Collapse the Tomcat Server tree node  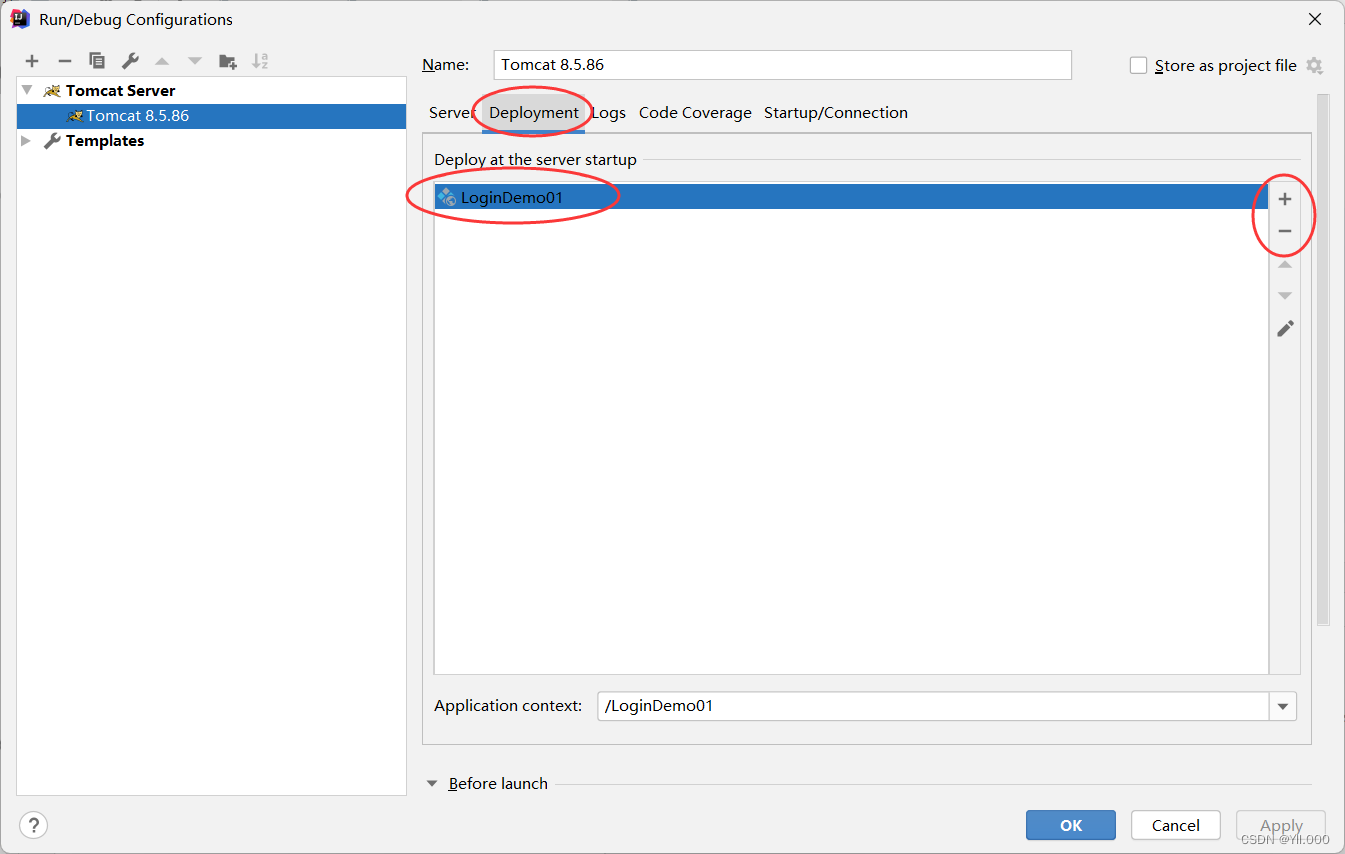point(27,90)
